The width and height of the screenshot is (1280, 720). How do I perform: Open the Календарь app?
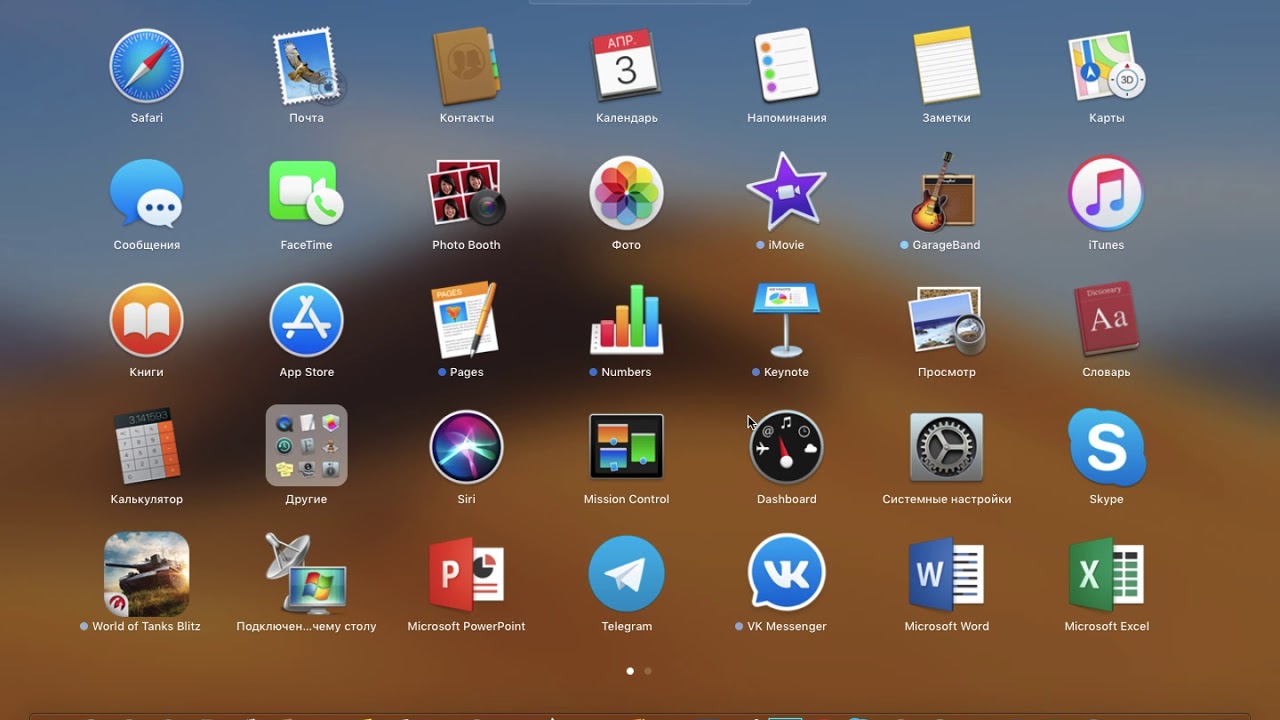(x=627, y=66)
